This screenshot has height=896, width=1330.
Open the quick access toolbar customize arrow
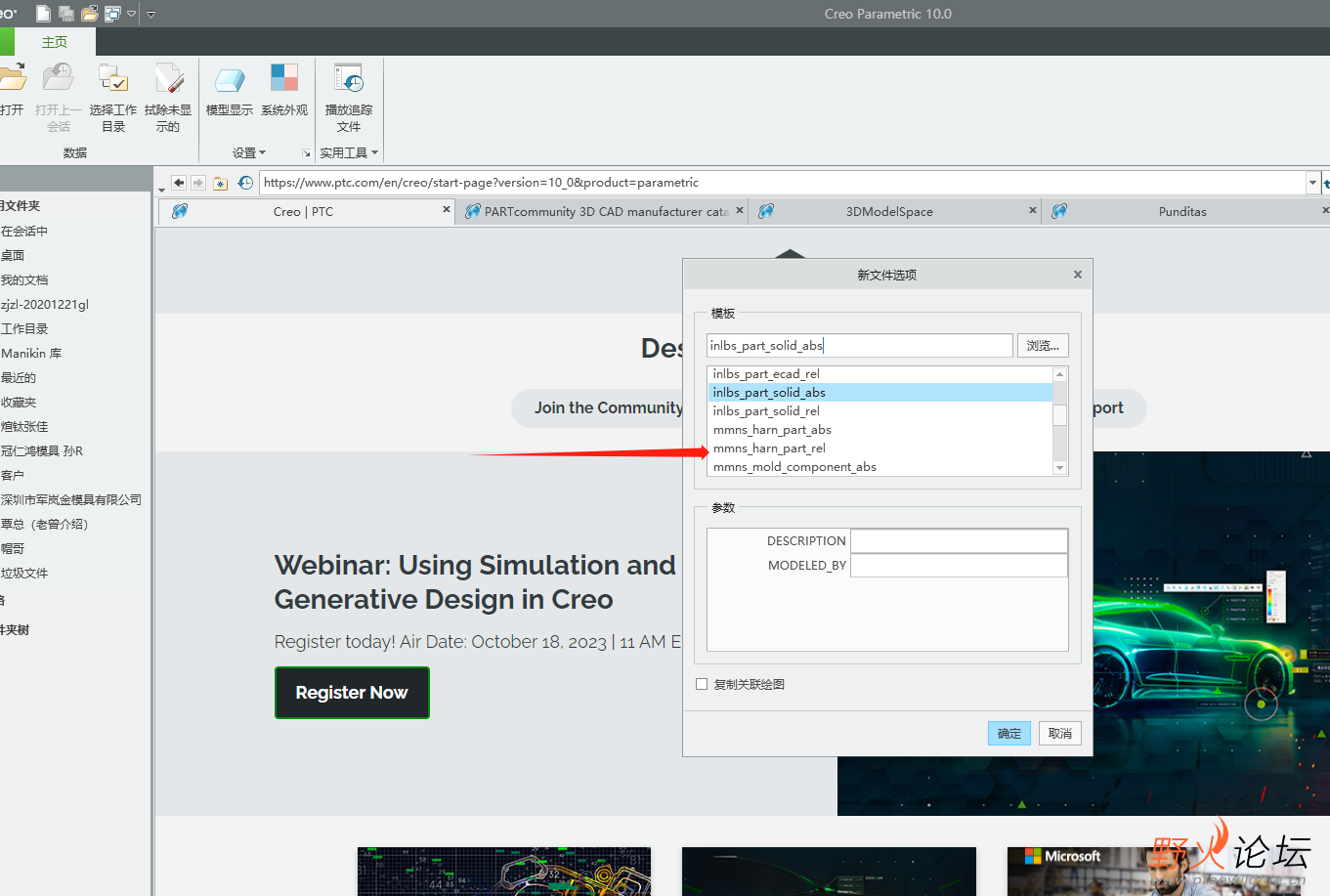click(x=150, y=15)
